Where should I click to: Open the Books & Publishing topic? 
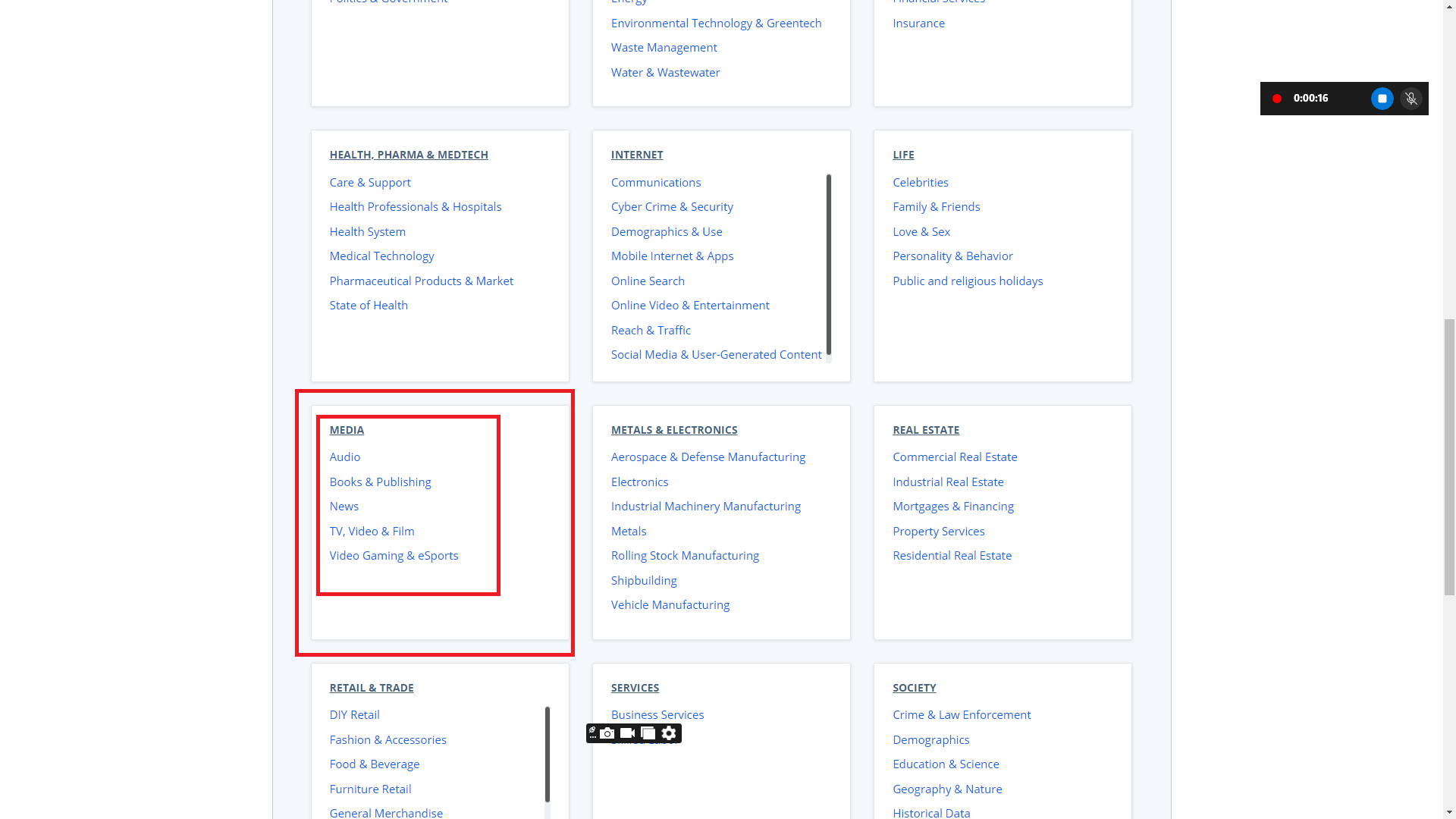[x=380, y=482]
